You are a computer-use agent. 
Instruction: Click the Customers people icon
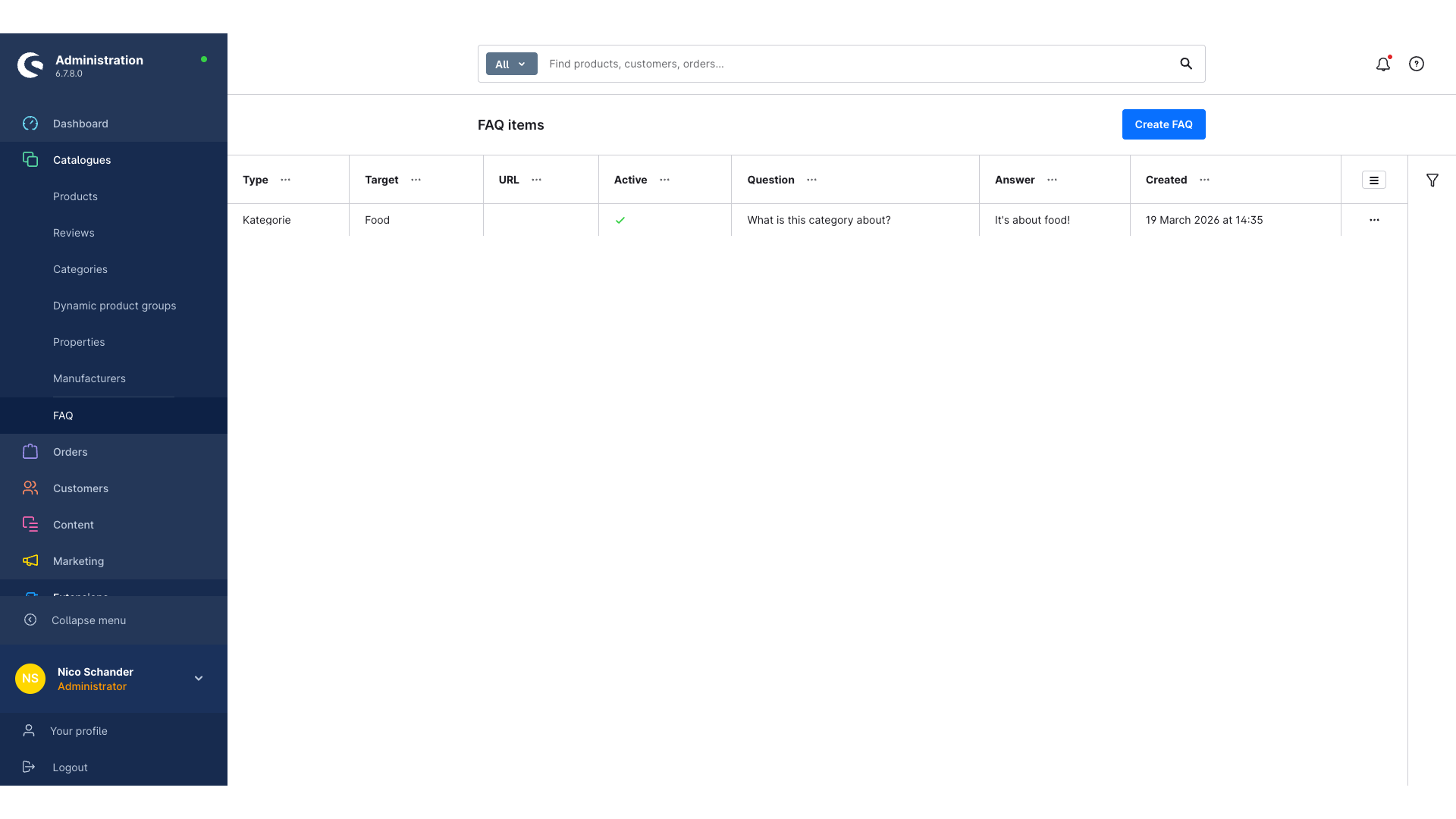(x=30, y=488)
